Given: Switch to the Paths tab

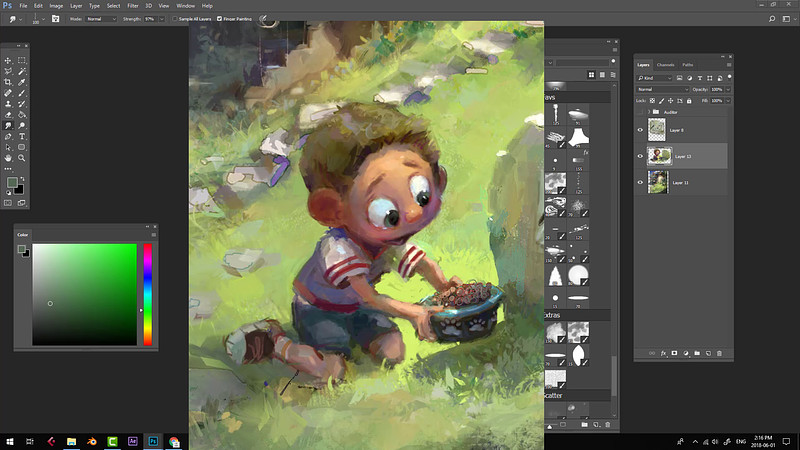Looking at the screenshot, I should 688,65.
